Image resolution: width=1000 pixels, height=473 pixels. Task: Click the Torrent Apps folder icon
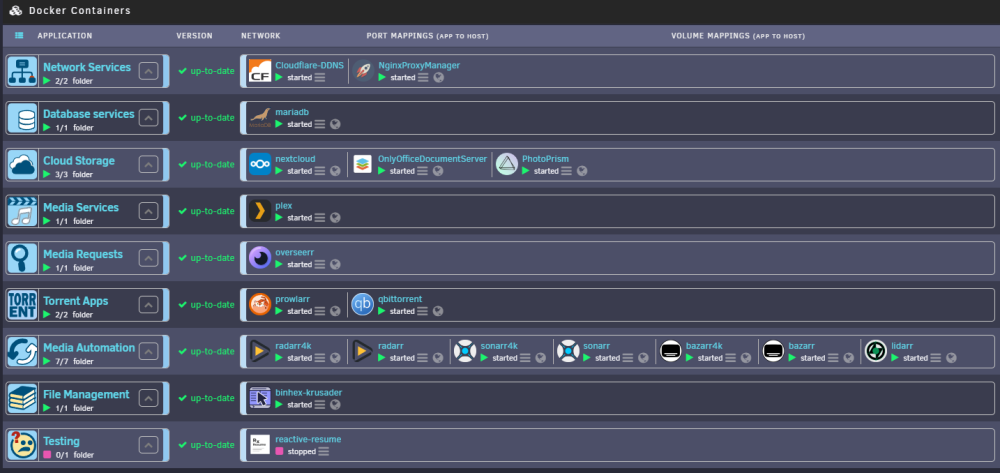click(x=22, y=305)
